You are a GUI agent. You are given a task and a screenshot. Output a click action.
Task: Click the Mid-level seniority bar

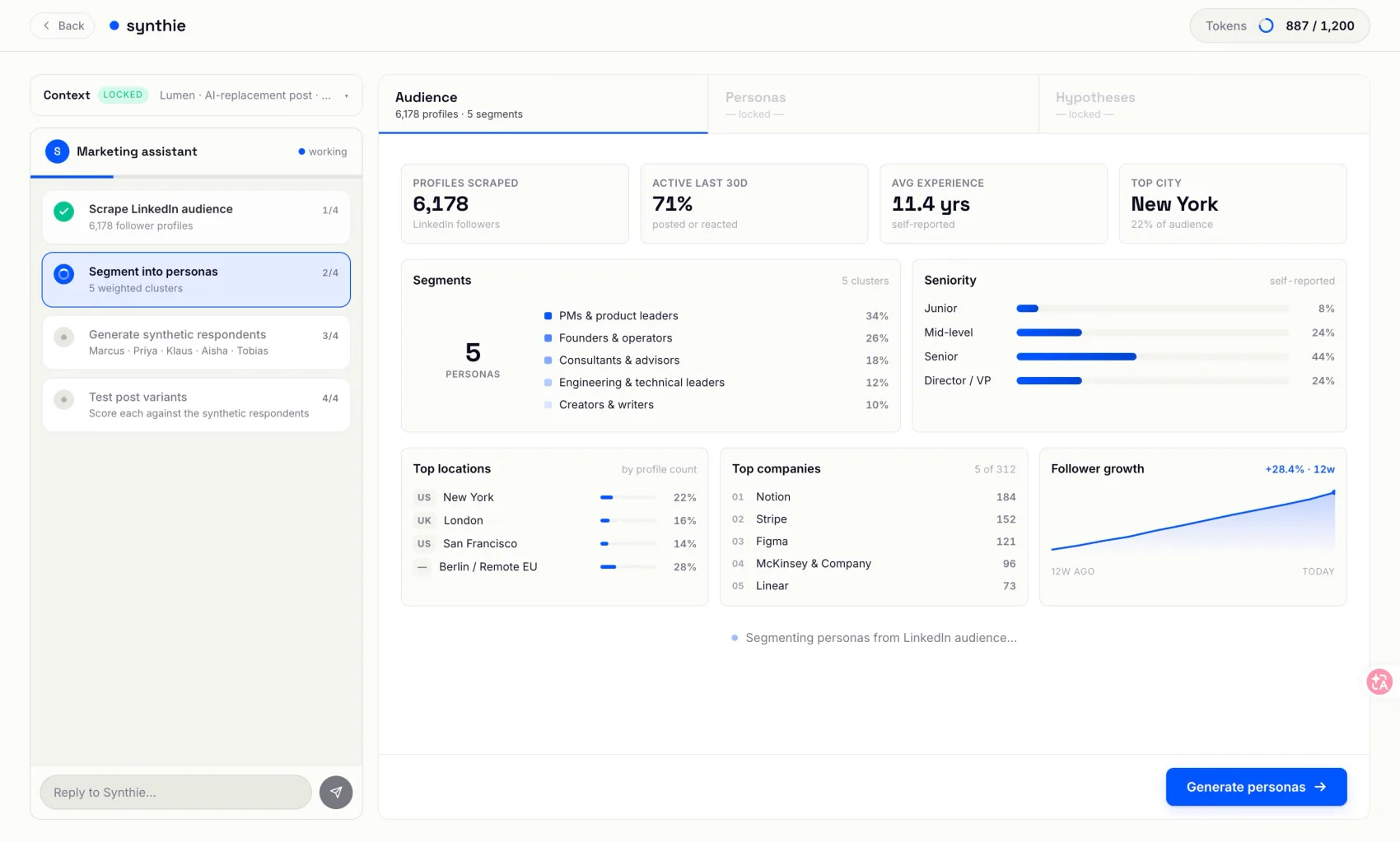[1152, 333]
